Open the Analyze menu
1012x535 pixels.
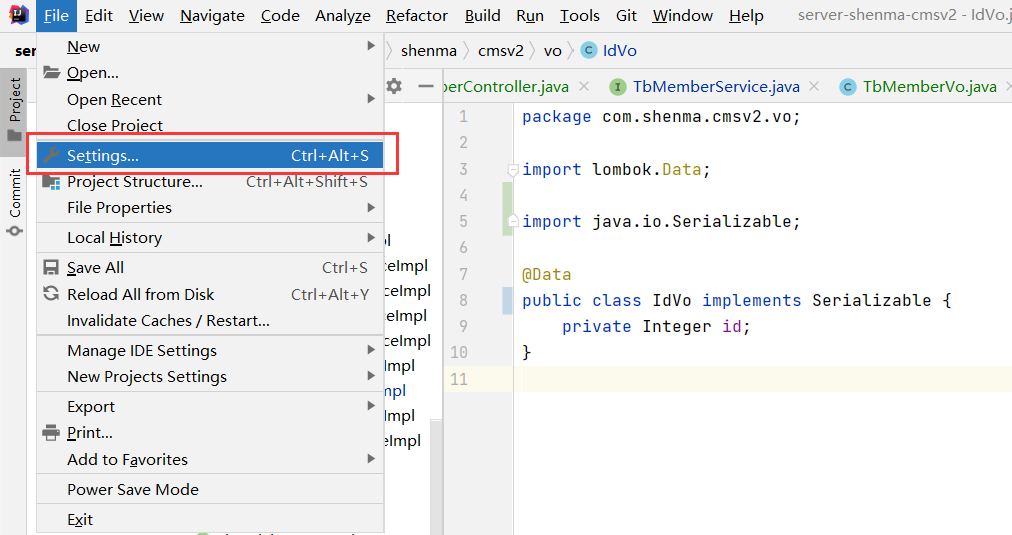click(343, 15)
